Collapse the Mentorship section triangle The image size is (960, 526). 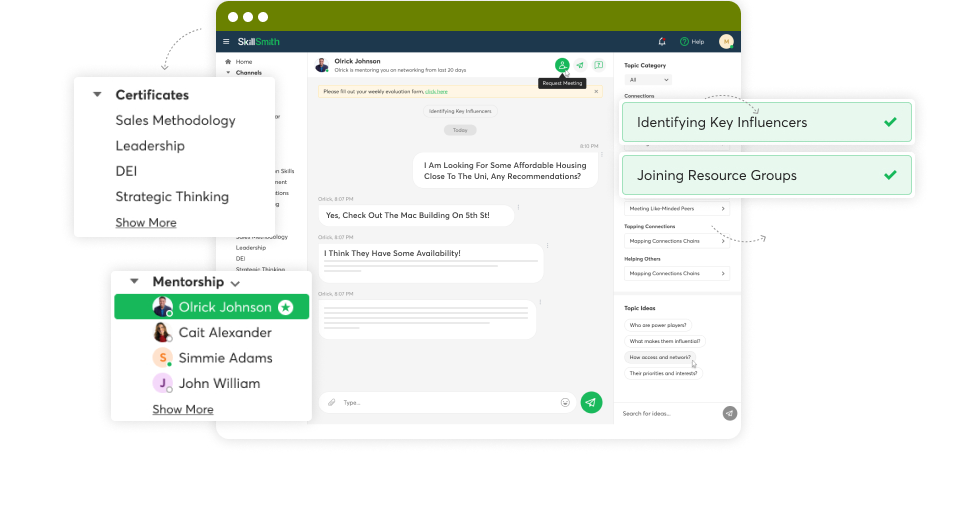pos(134,282)
